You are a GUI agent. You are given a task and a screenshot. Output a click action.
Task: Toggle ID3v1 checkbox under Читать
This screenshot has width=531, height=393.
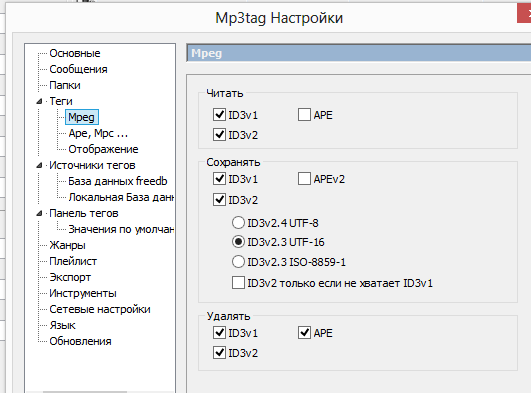click(219, 115)
